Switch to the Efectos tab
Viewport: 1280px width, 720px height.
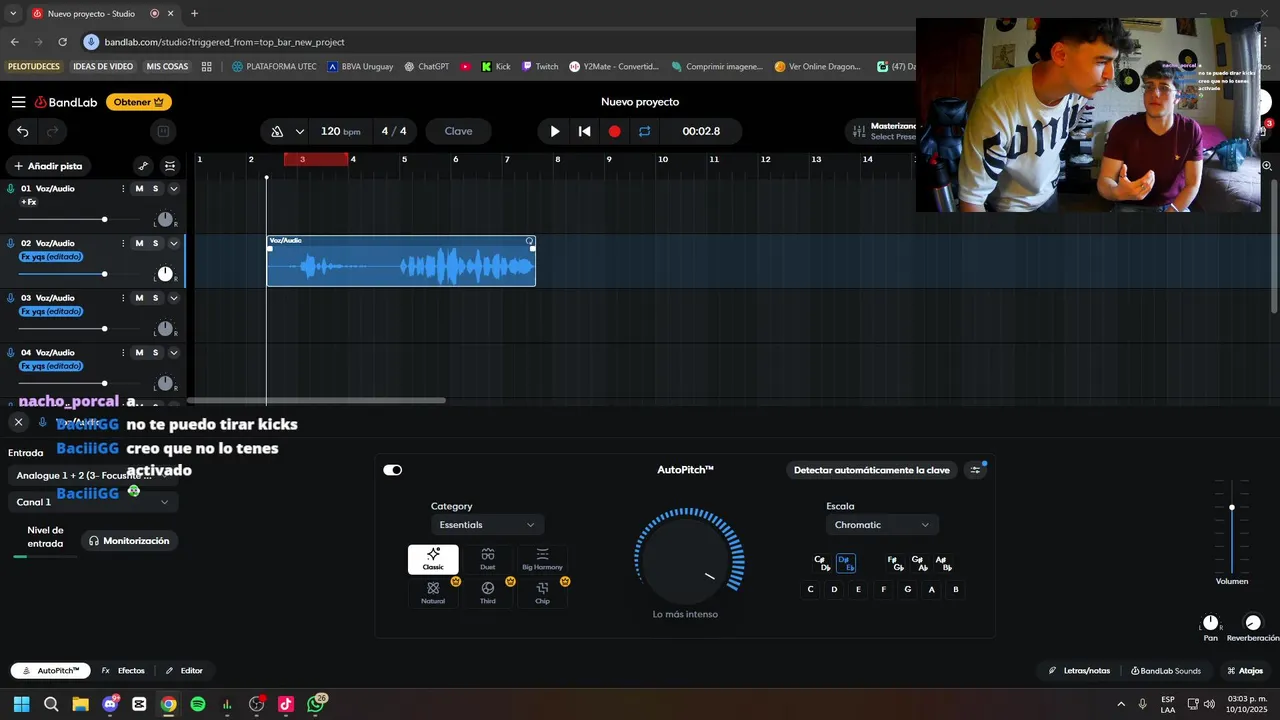tap(124, 671)
